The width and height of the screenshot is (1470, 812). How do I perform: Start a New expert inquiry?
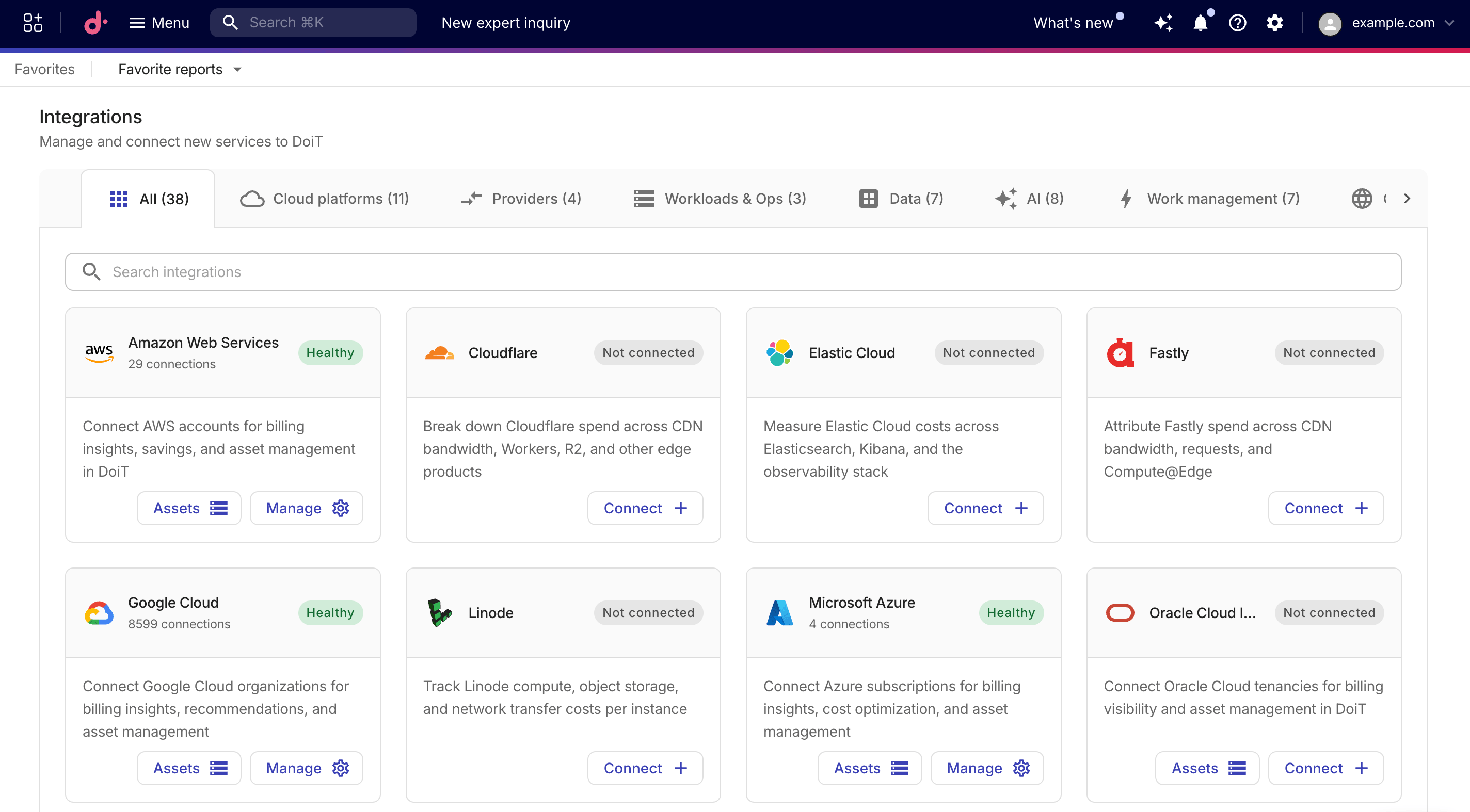click(506, 23)
